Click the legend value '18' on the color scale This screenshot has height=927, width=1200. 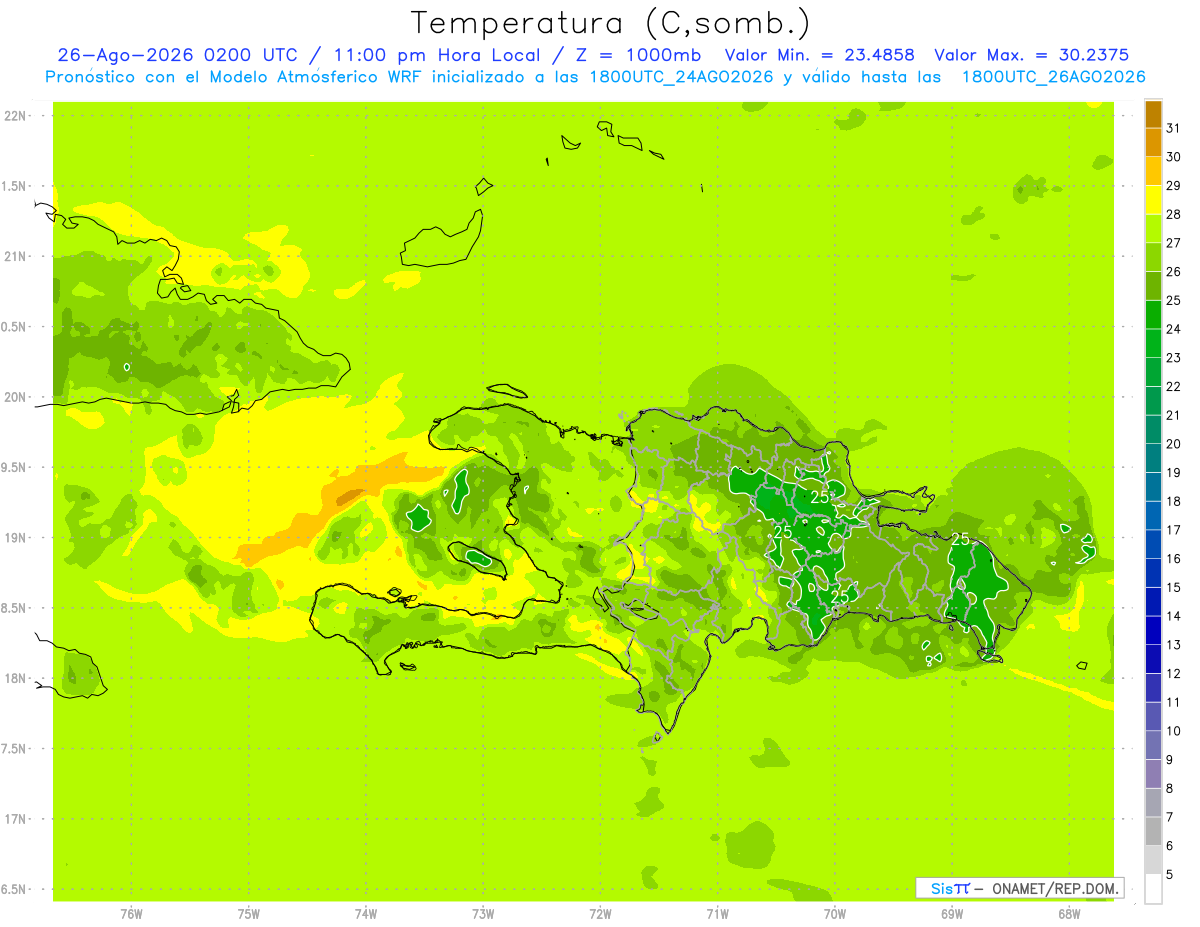[1174, 502]
